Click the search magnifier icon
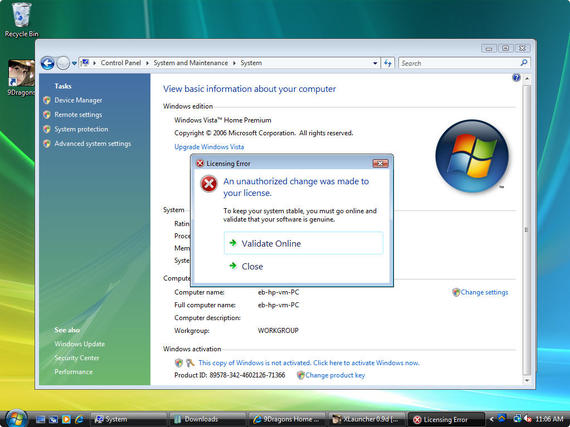Image resolution: width=570 pixels, height=427 pixels. (x=524, y=63)
